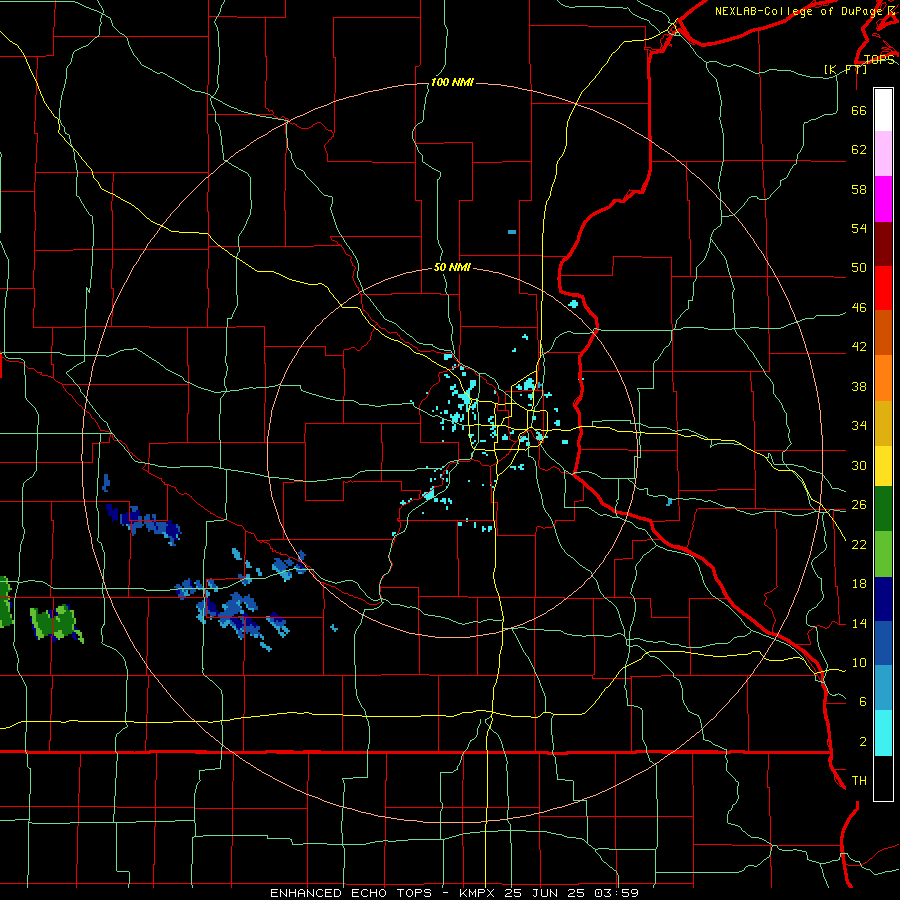Click the light green legend swatch
The height and width of the screenshot is (900, 900).
click(883, 554)
